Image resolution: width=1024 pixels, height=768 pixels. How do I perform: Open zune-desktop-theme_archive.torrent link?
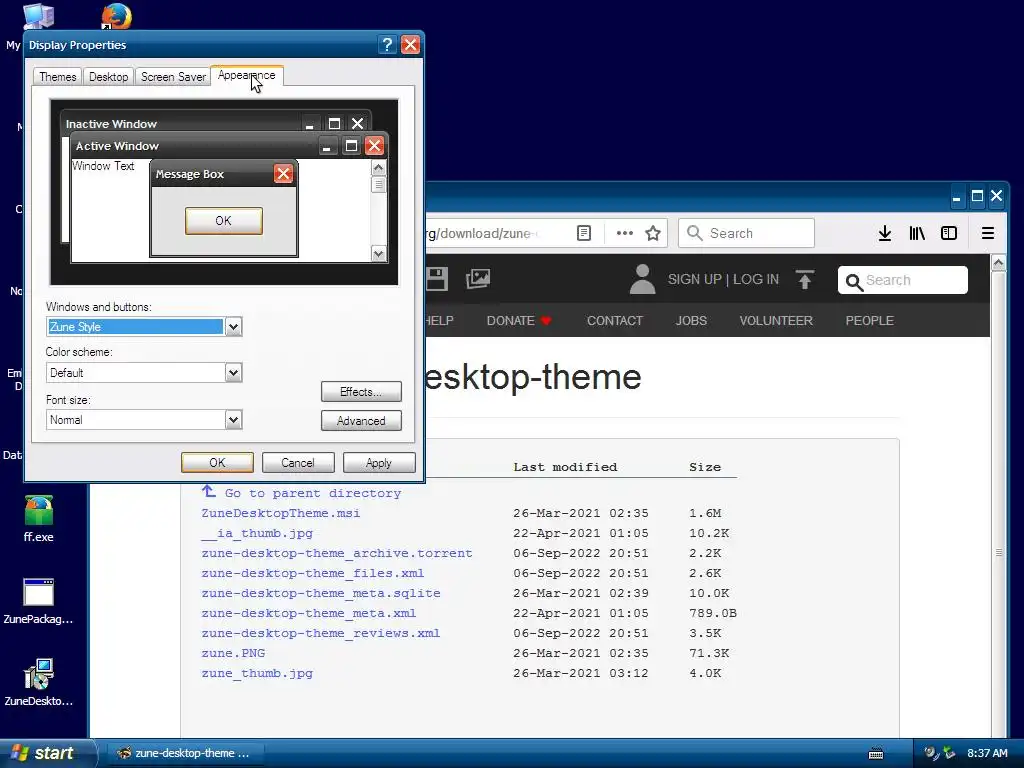pyautogui.click(x=336, y=553)
